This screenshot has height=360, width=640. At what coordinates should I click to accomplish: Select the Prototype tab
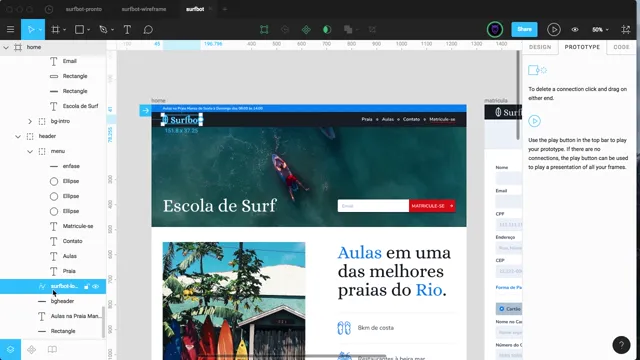[x=582, y=47]
